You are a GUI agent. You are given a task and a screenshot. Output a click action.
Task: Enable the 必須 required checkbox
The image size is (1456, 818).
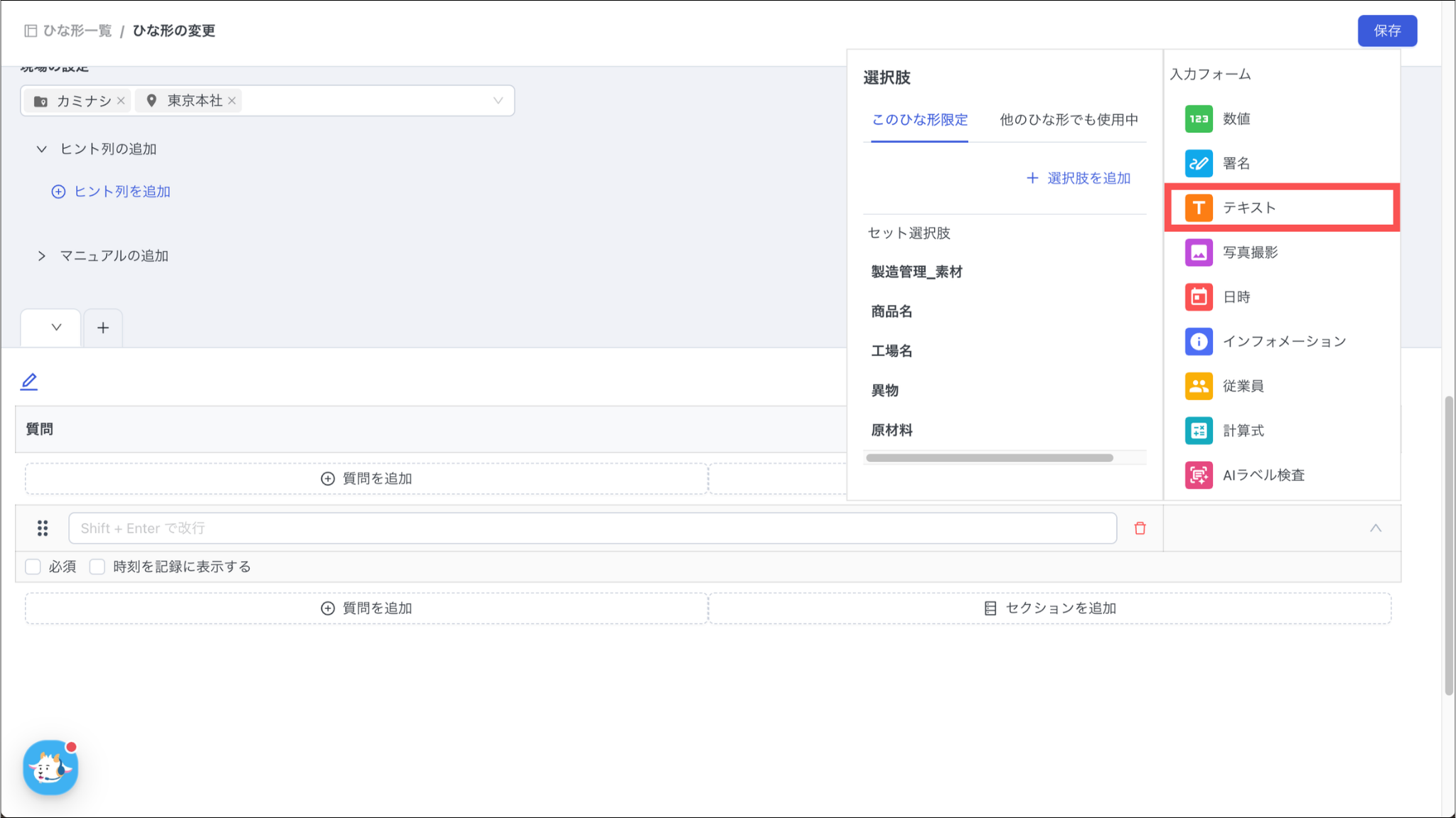point(33,566)
